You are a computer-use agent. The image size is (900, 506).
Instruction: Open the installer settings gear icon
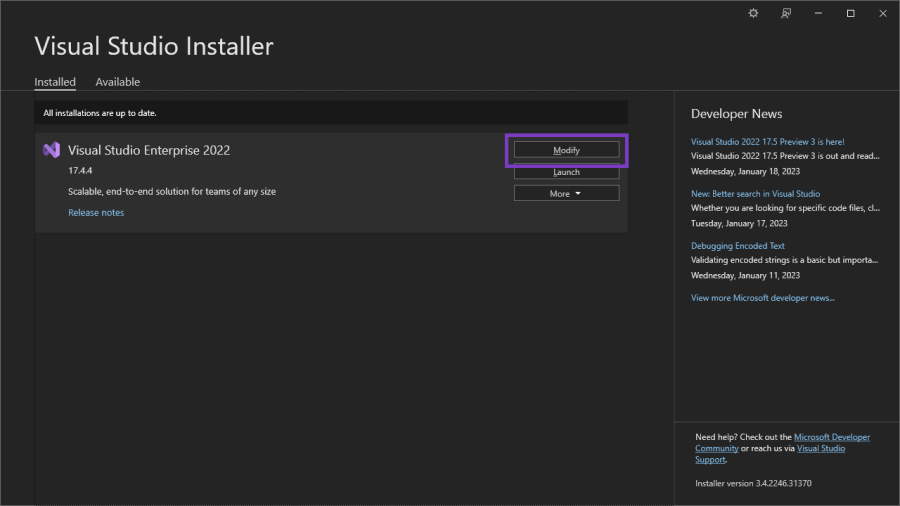pyautogui.click(x=753, y=13)
